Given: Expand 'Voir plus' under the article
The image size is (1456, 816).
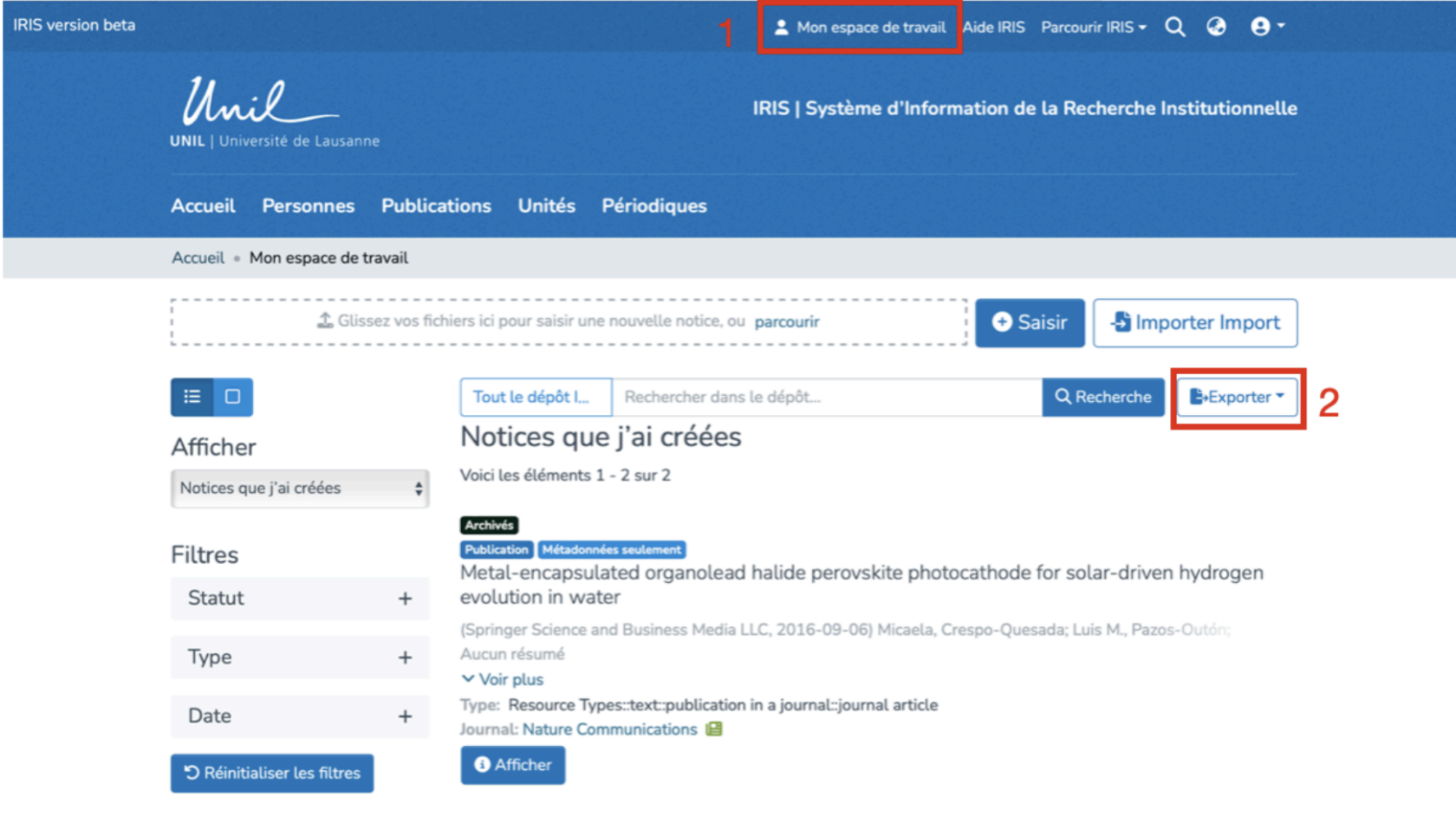Looking at the screenshot, I should pyautogui.click(x=504, y=679).
